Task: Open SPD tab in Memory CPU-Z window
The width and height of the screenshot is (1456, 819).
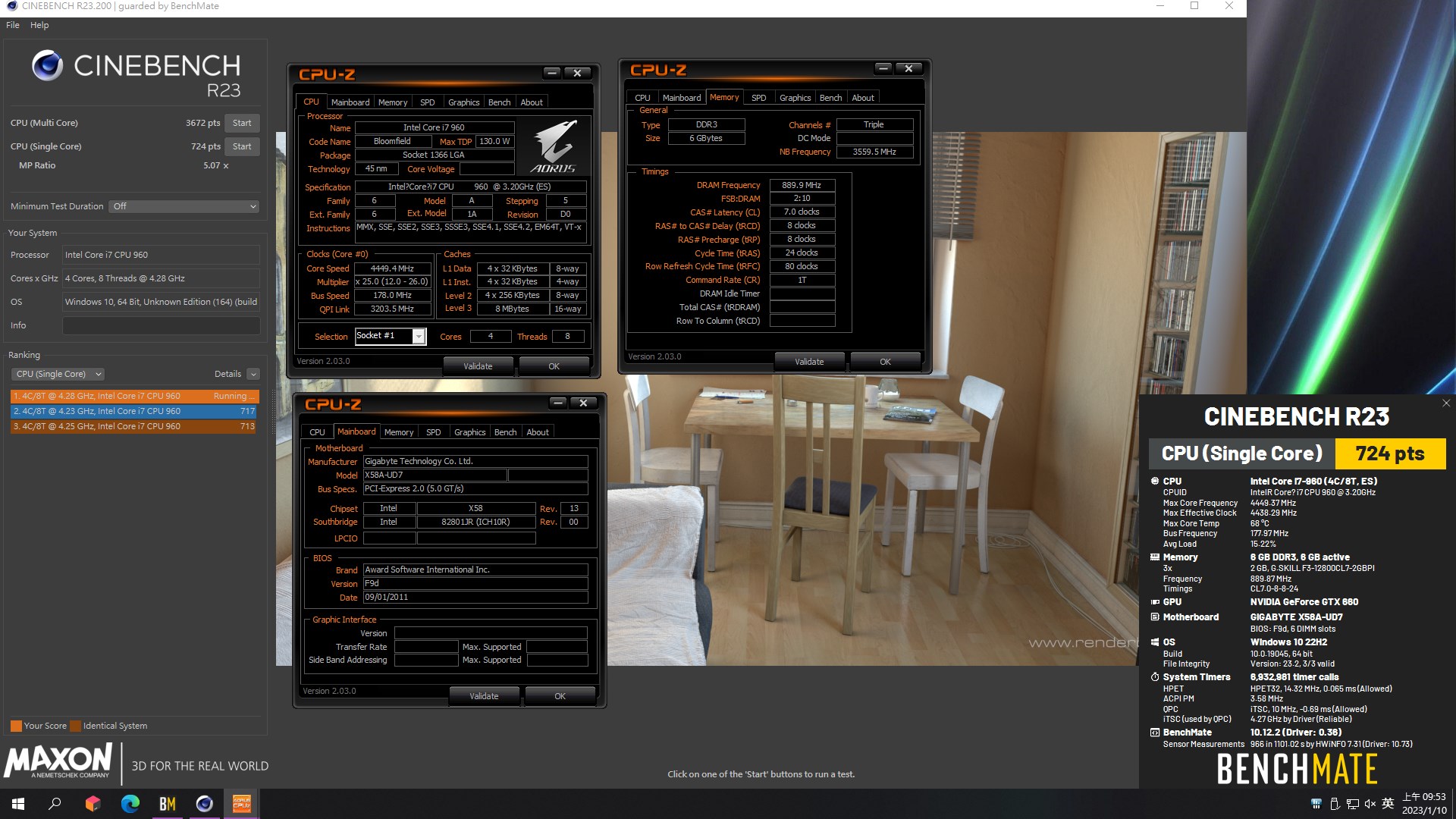Action: coord(759,98)
